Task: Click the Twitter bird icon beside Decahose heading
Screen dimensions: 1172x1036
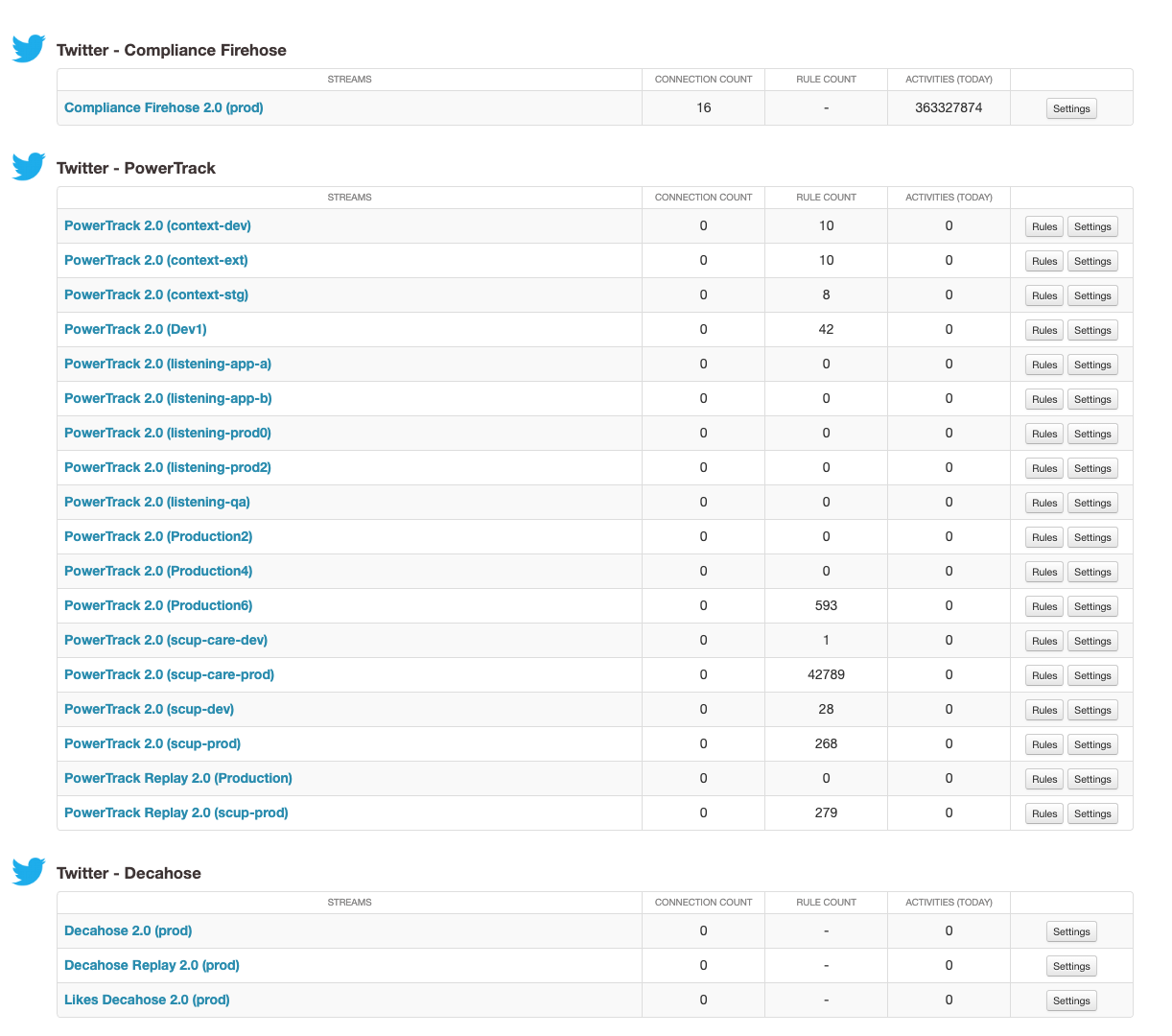Action: point(29,871)
